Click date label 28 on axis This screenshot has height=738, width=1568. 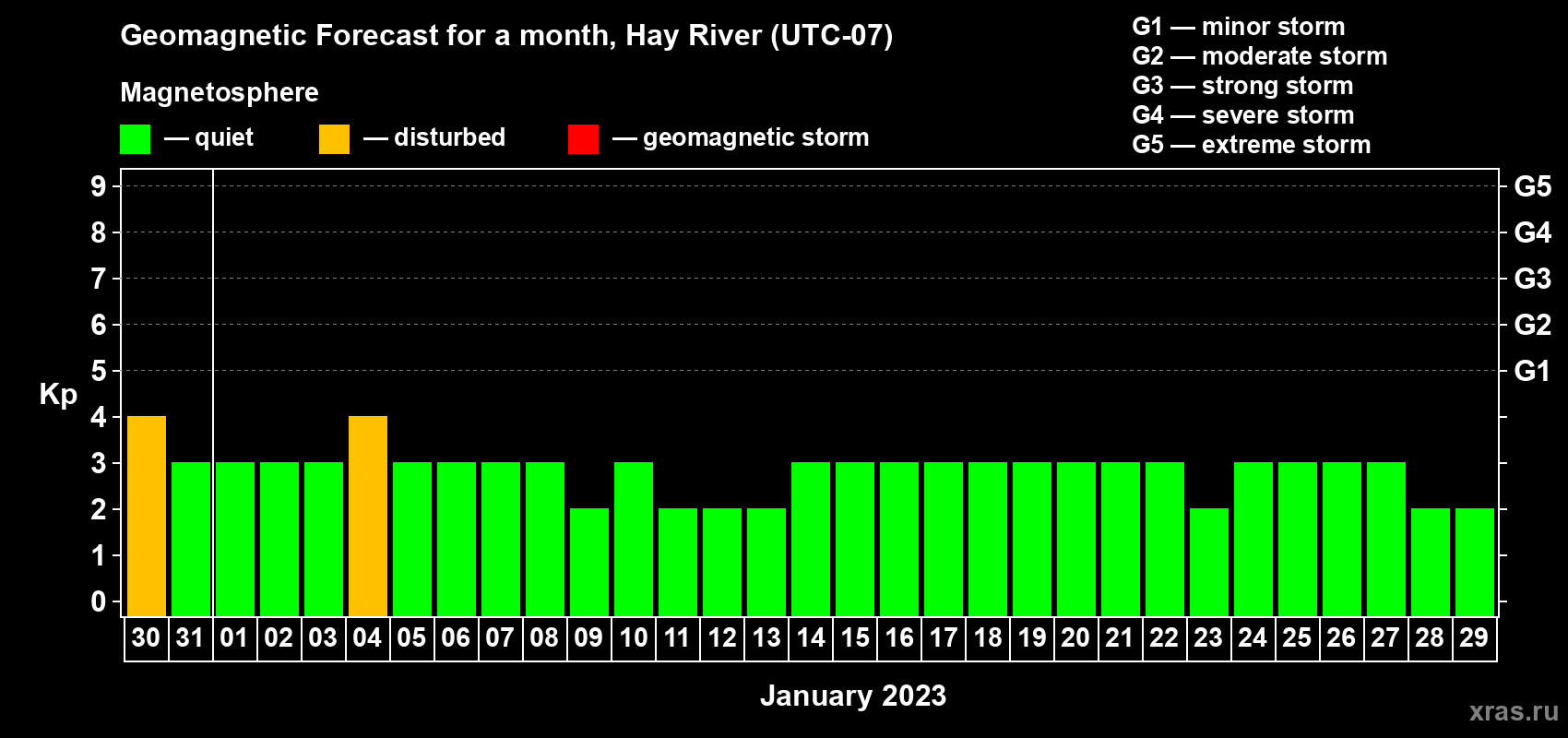(1430, 638)
